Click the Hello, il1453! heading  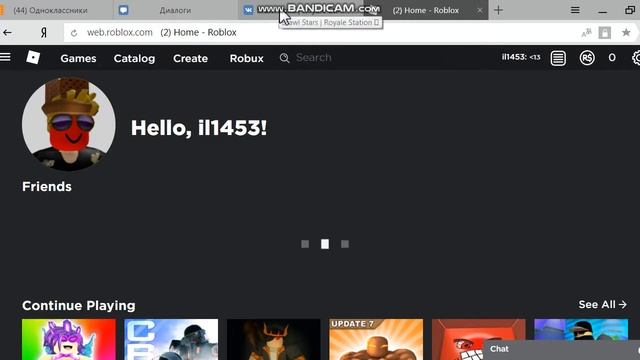coord(199,128)
